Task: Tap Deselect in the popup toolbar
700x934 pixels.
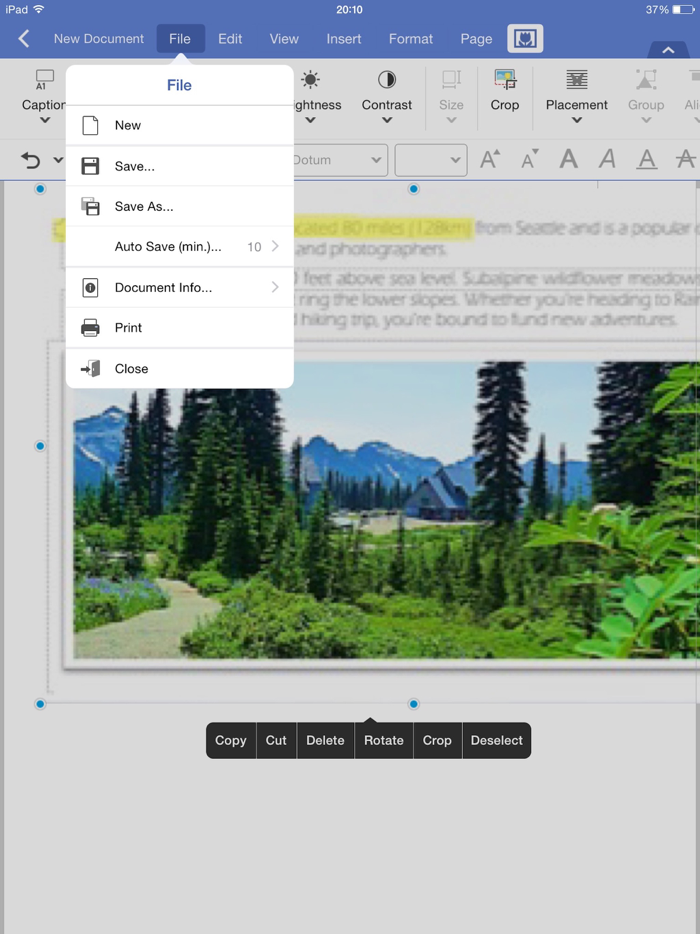Action: [496, 740]
